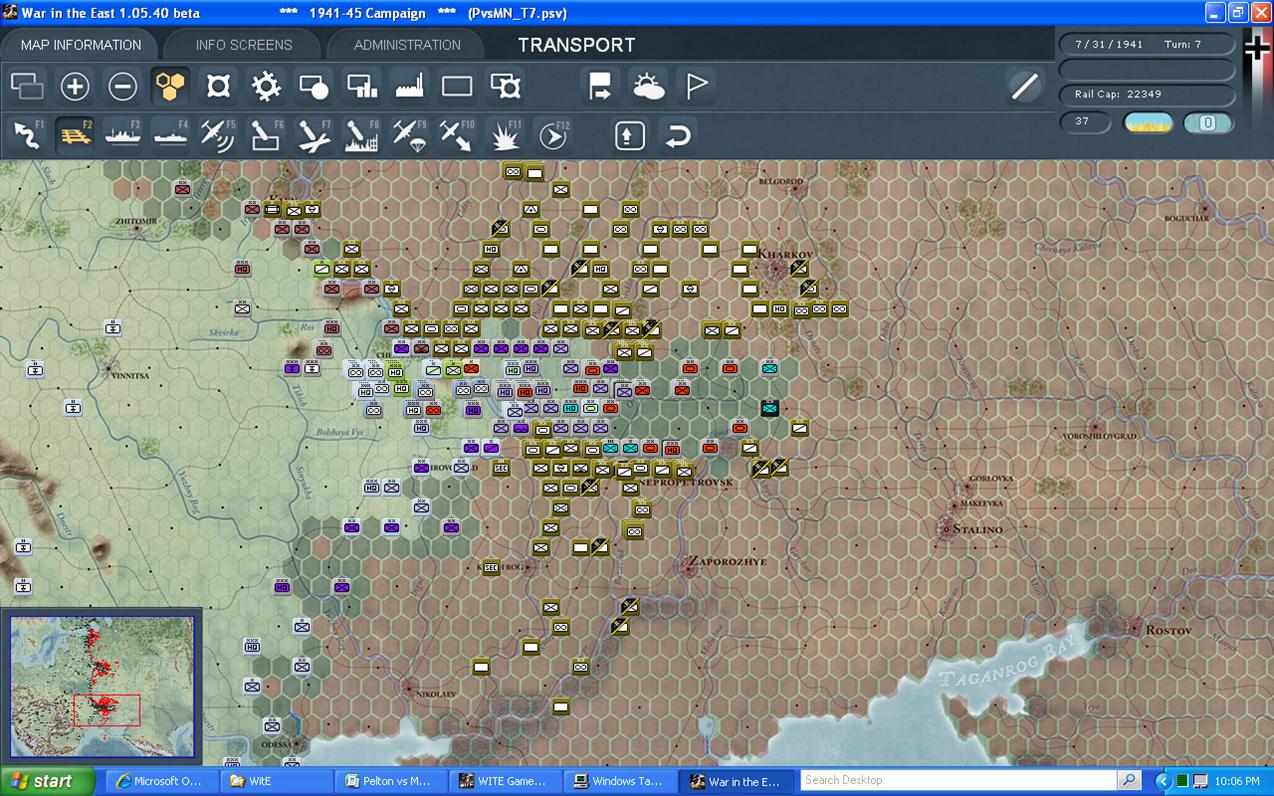Viewport: 1274px width, 796px height.
Task: Show the weather with sun-cloud icon
Action: point(648,87)
